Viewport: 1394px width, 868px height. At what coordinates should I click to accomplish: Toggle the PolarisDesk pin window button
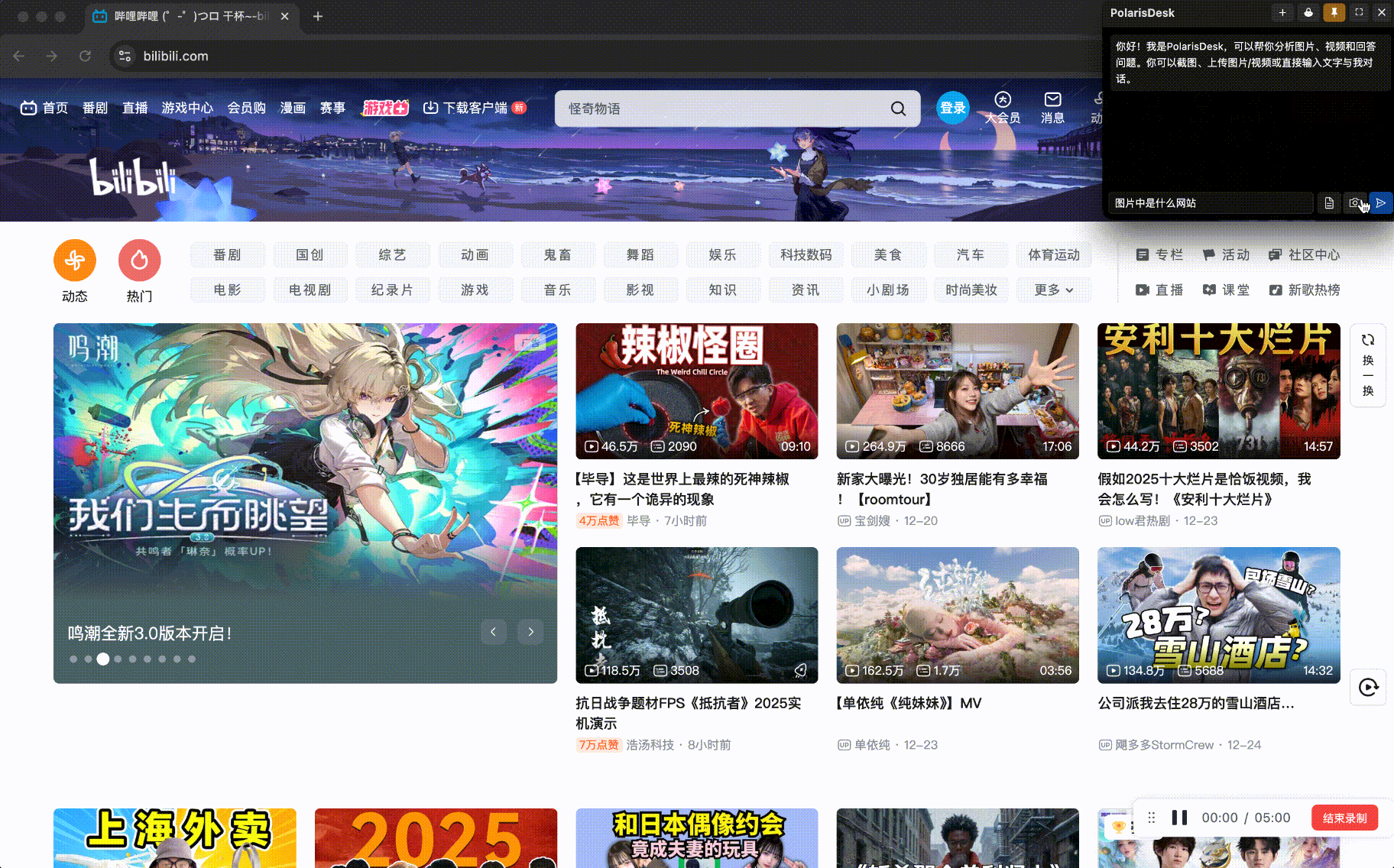[x=1334, y=12]
